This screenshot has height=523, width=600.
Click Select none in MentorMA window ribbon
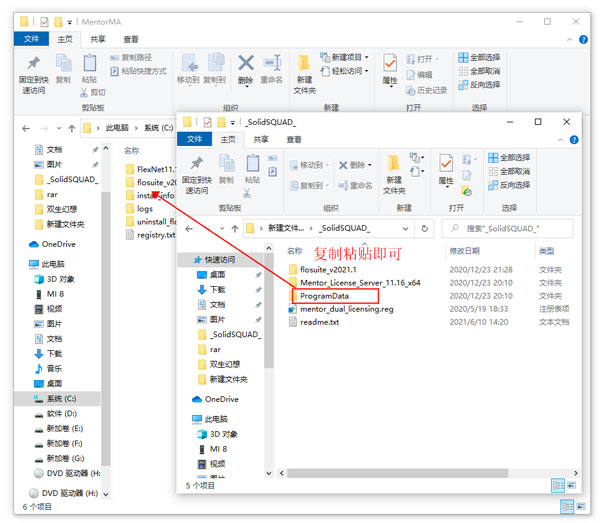(478, 71)
